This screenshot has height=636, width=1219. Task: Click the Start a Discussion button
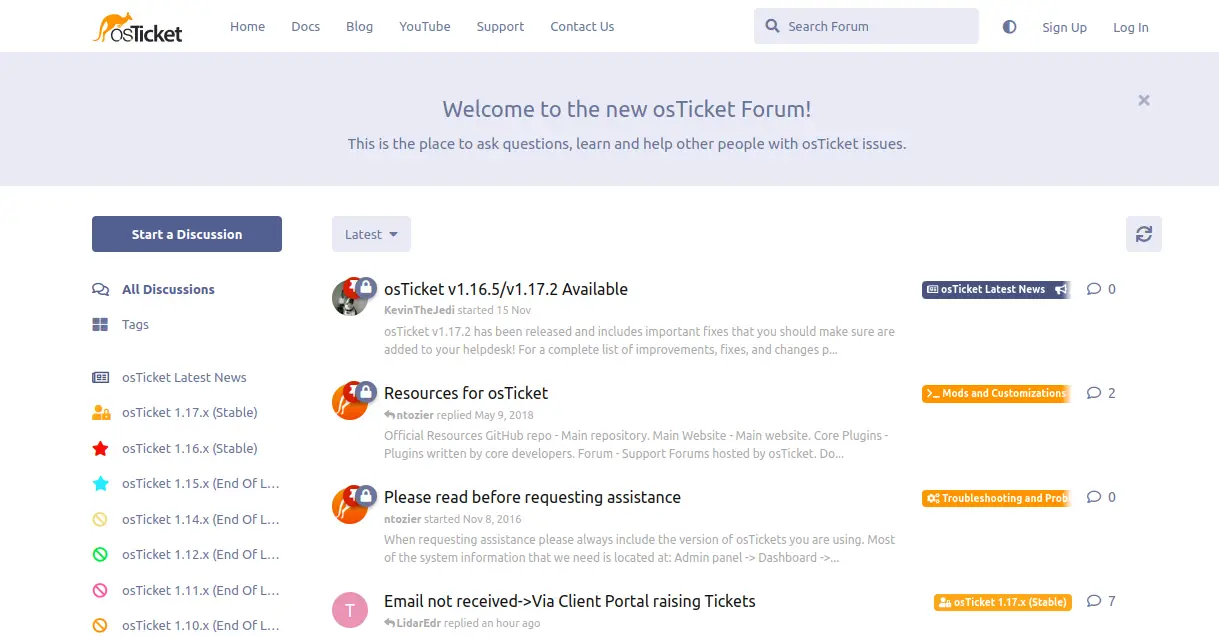187,234
